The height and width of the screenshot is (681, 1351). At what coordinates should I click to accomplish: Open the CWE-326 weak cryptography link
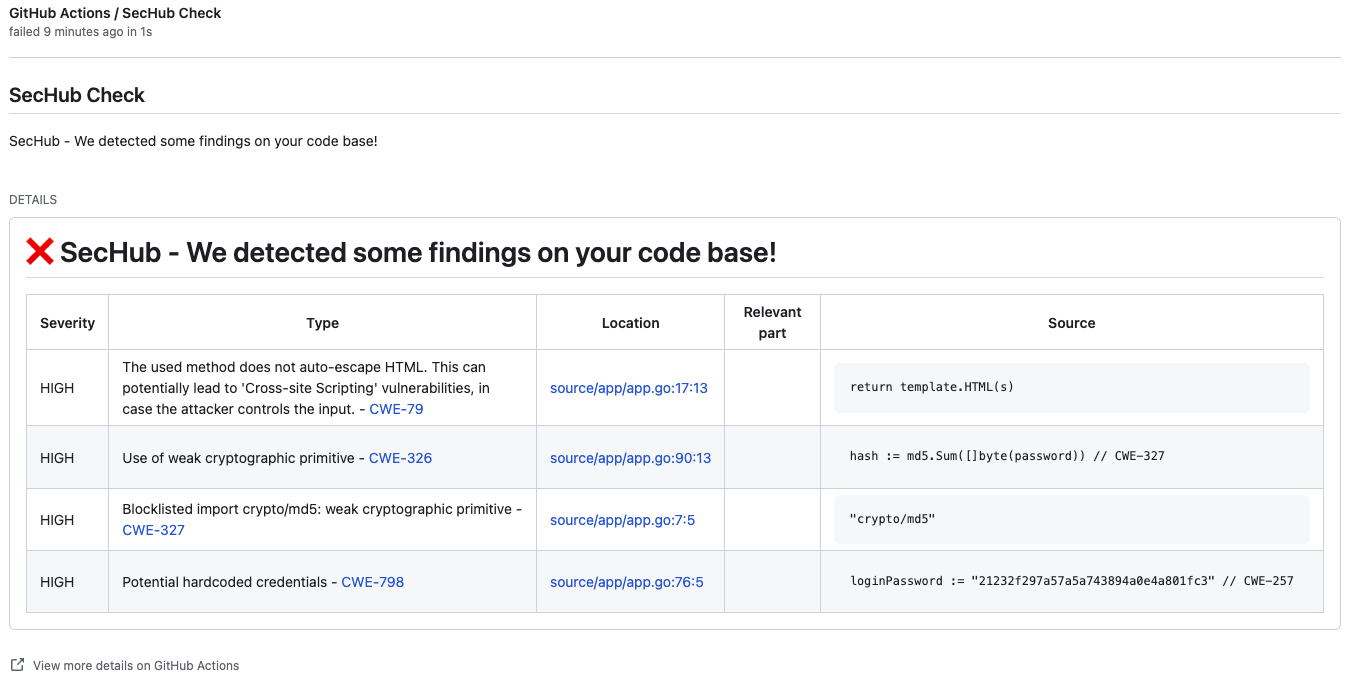[400, 458]
